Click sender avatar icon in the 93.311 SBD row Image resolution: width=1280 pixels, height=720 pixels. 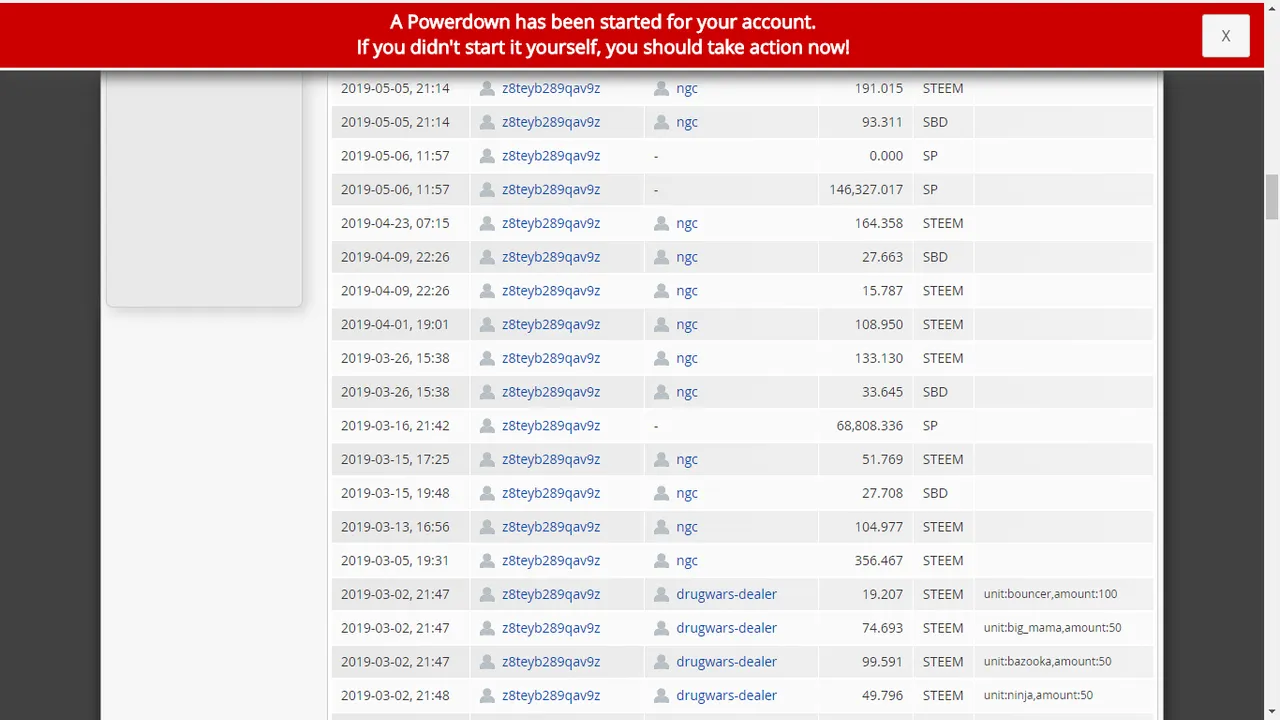(x=487, y=122)
